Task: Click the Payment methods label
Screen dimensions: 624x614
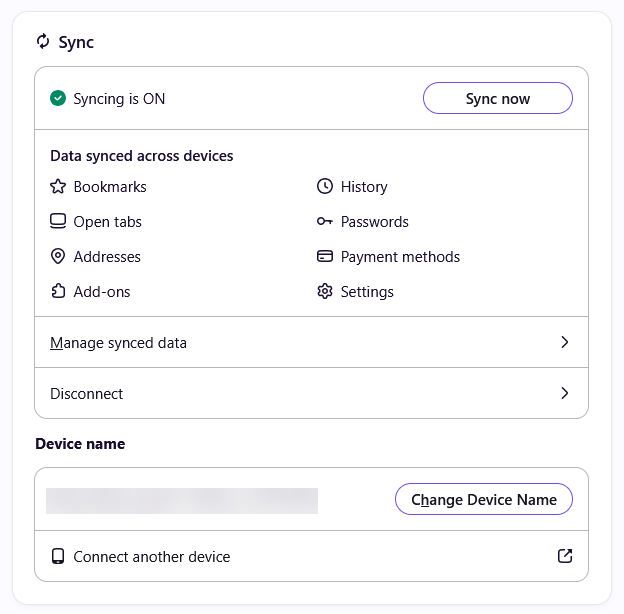Action: (400, 257)
